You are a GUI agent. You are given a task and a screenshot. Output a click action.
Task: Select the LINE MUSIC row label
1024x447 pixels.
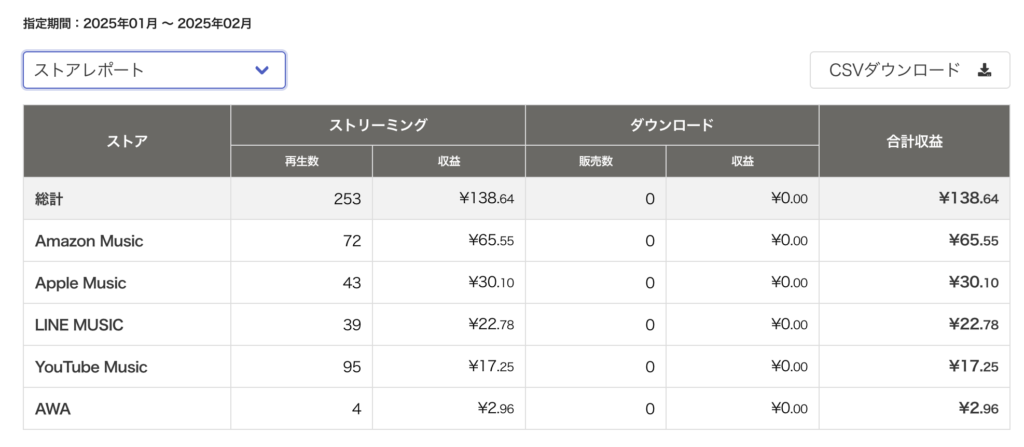(79, 325)
